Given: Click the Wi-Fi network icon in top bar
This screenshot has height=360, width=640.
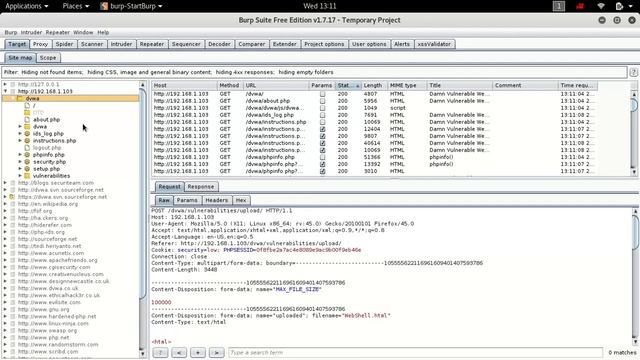Looking at the screenshot, I should [x=601, y=6].
